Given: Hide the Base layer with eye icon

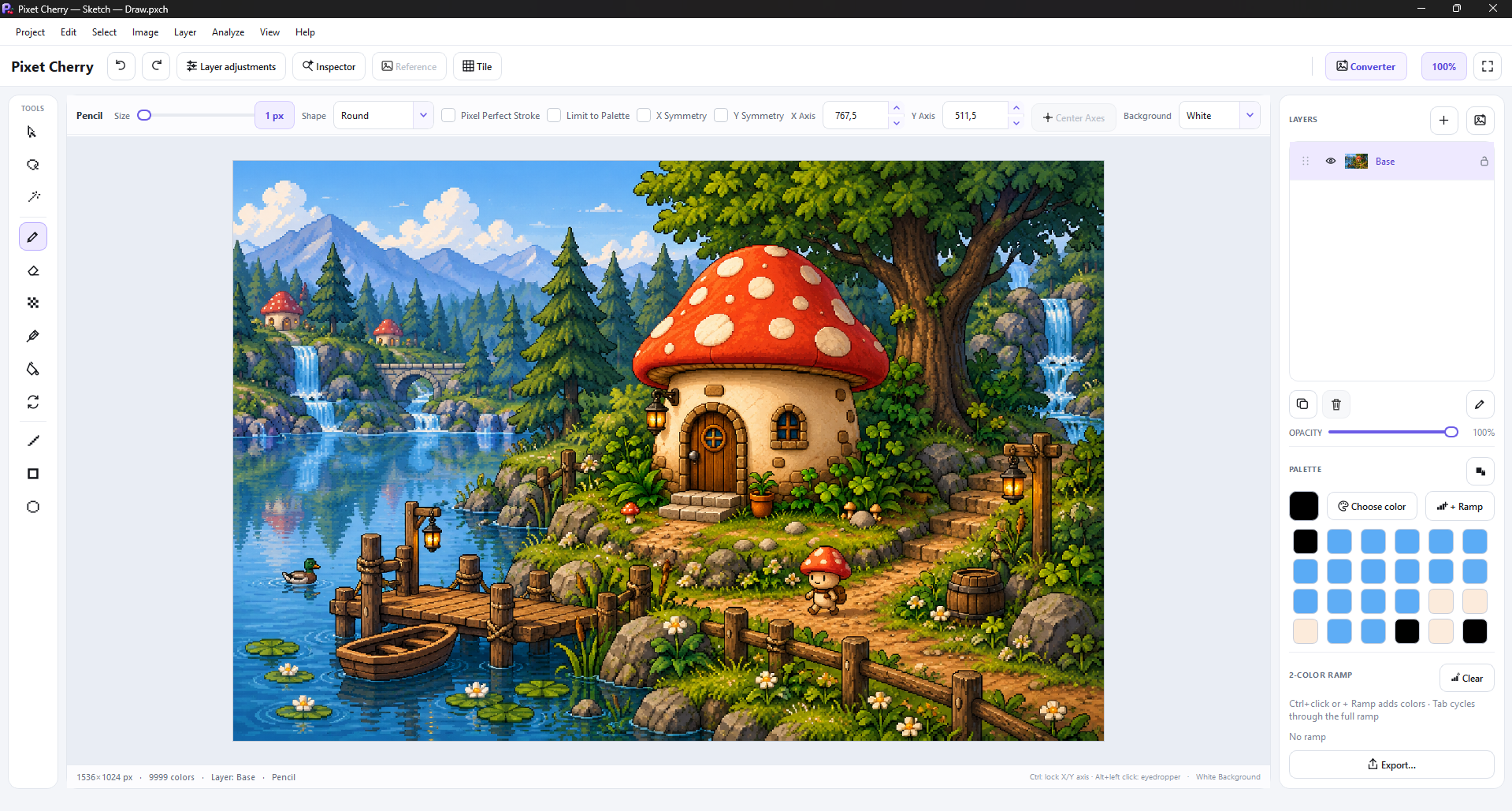Looking at the screenshot, I should (1331, 161).
